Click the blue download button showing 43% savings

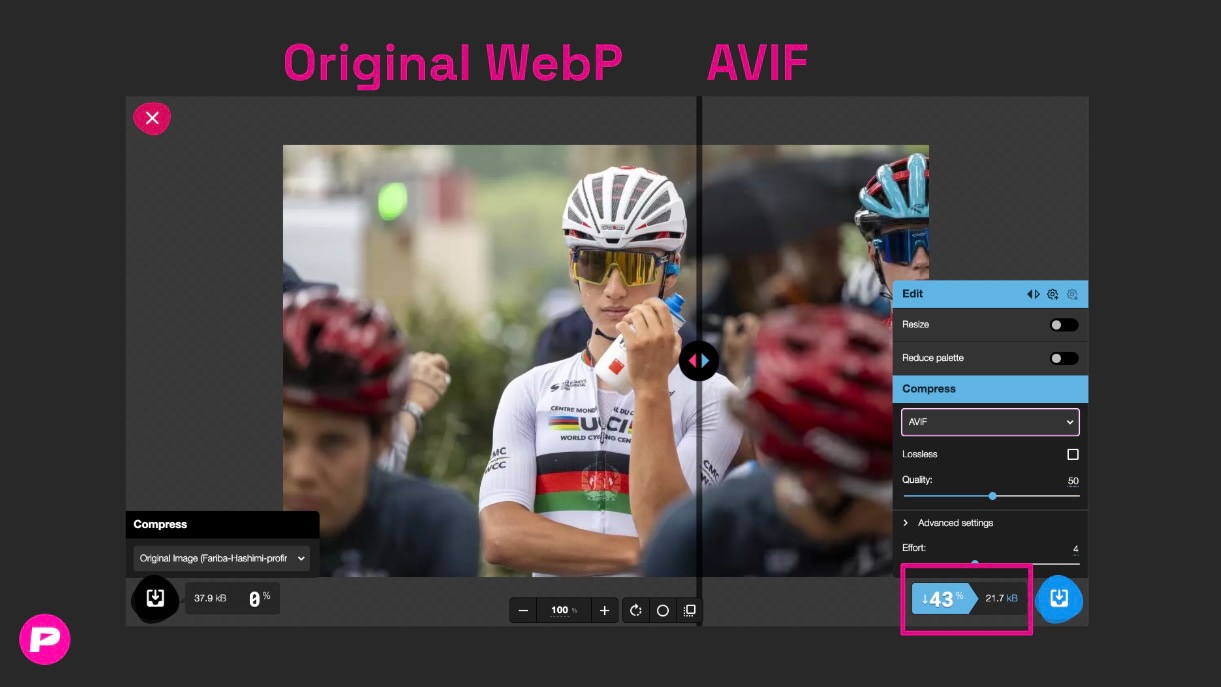tap(1059, 599)
